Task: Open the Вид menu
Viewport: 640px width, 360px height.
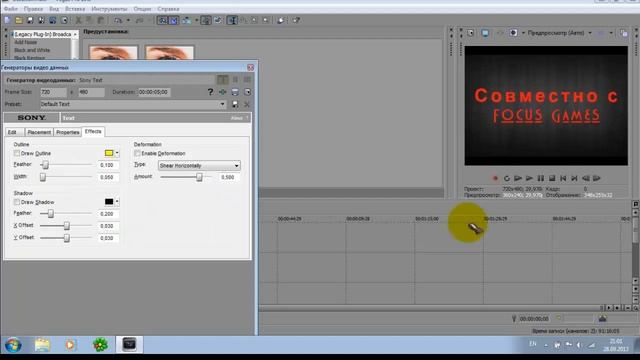Action: coord(54,9)
